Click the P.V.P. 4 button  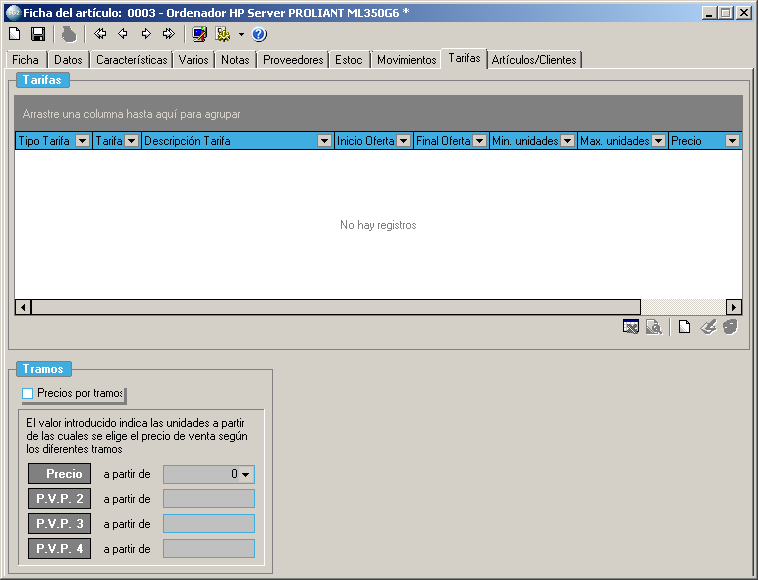(59, 549)
